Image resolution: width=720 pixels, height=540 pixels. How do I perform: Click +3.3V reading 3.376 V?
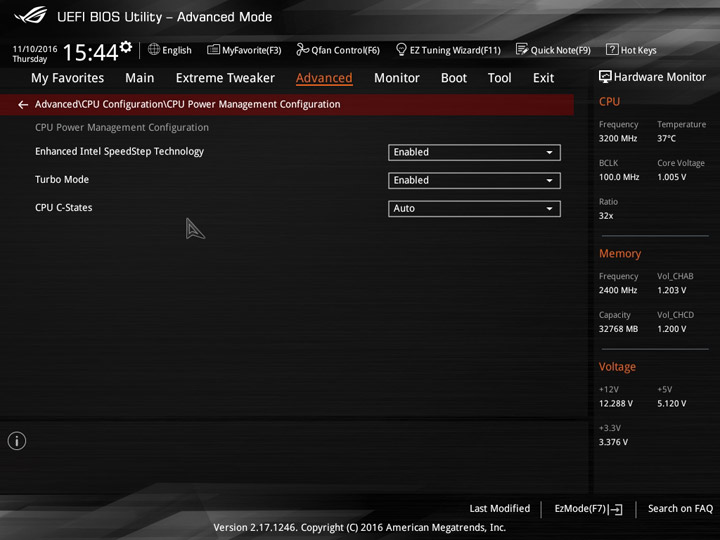(x=613, y=442)
